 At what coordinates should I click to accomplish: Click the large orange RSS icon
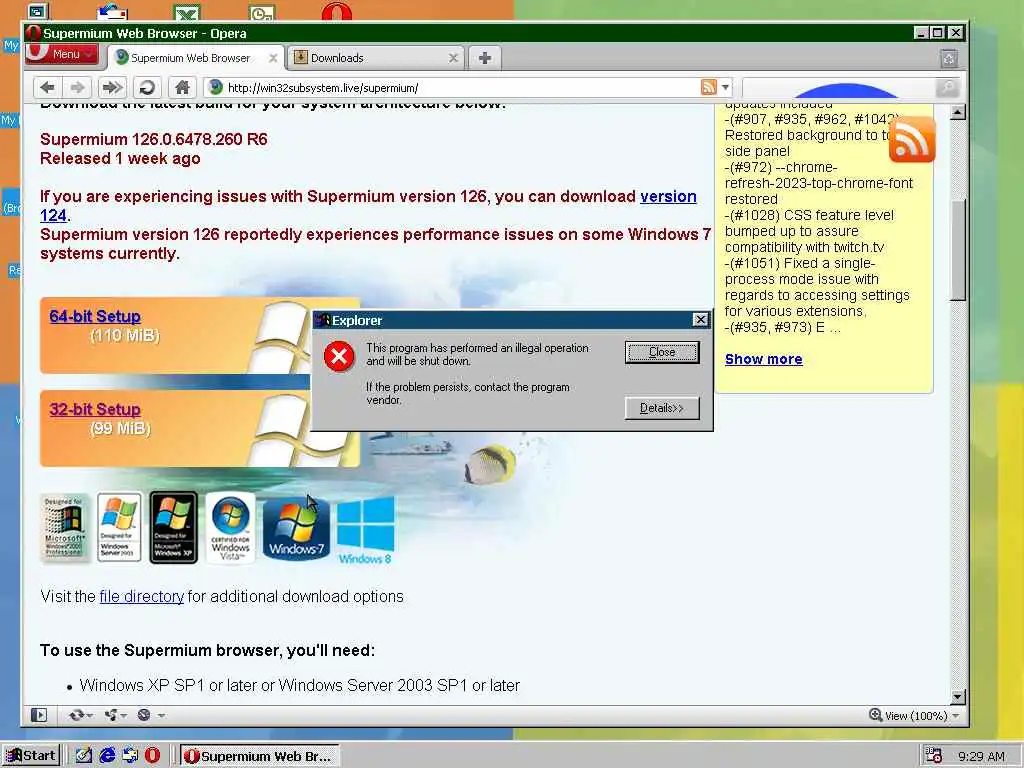pos(912,139)
